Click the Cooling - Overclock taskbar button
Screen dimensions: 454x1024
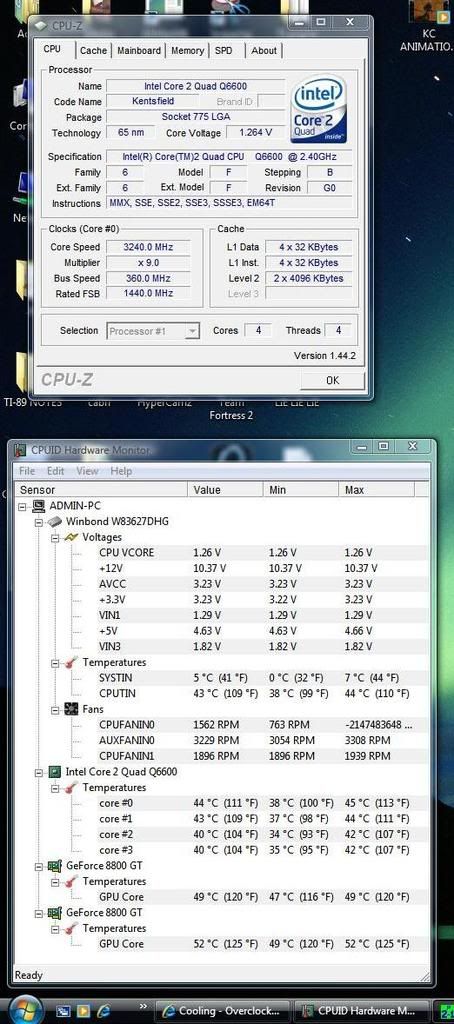[225, 1010]
